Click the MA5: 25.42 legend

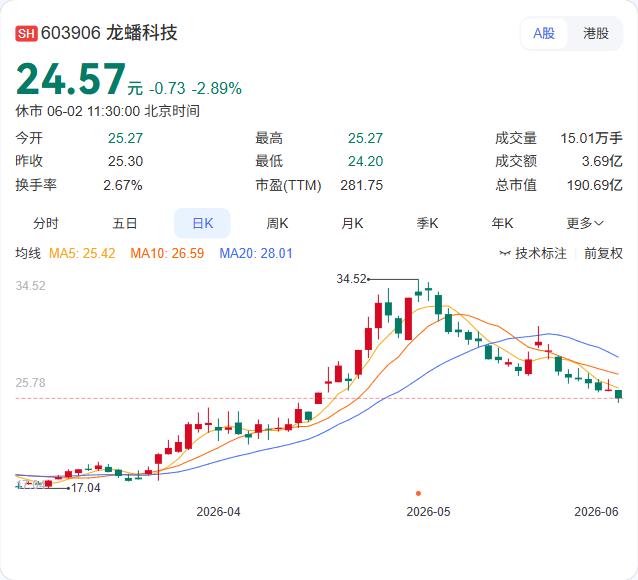point(82,254)
